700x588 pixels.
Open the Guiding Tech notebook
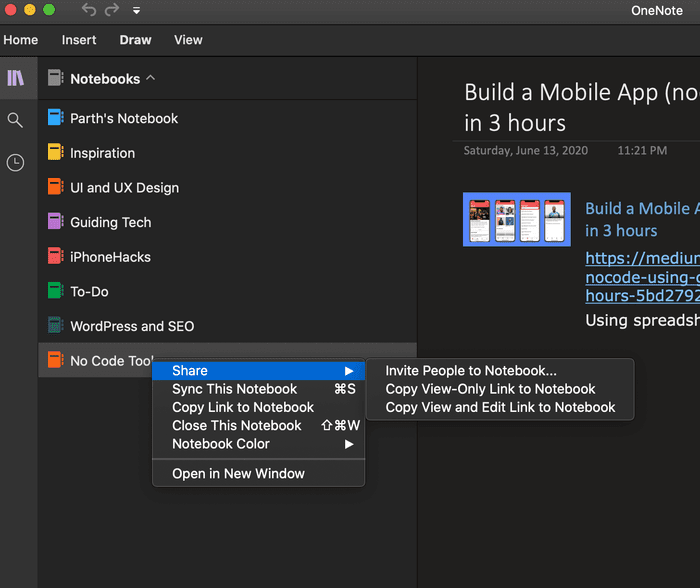tap(227, 222)
